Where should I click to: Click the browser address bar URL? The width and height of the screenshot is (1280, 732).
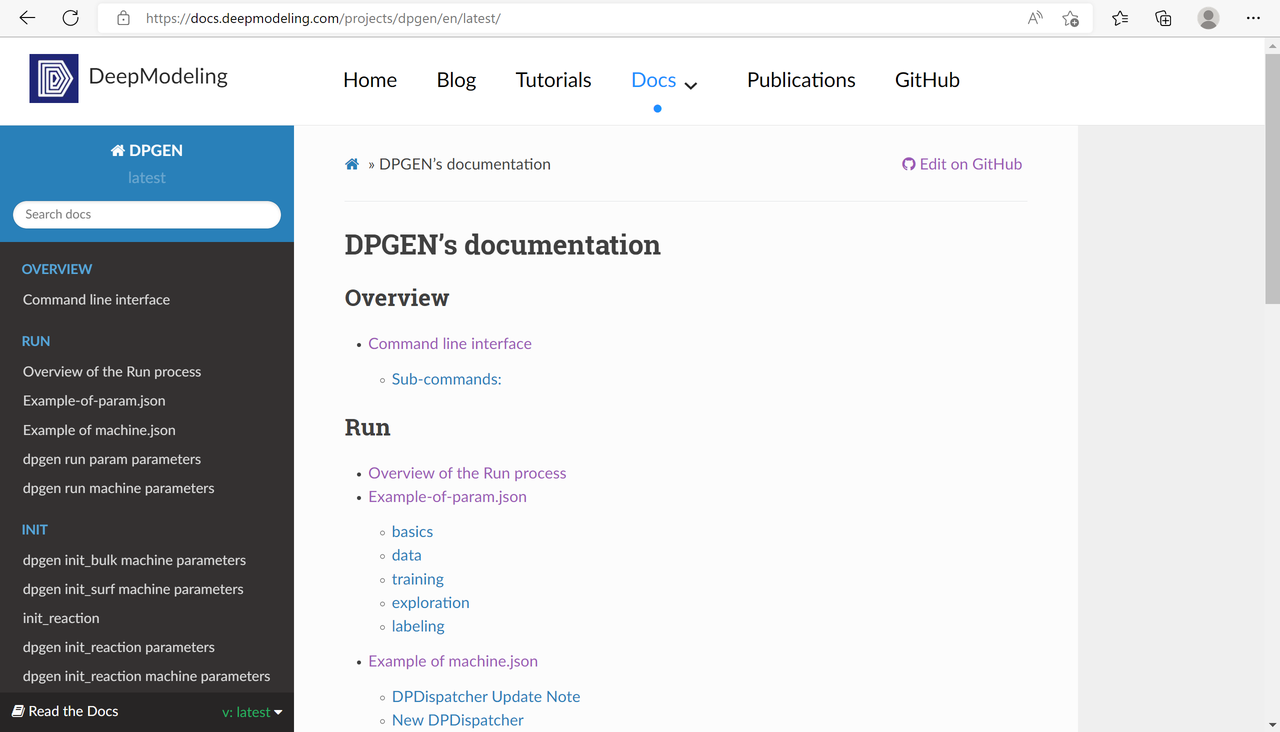click(x=323, y=18)
